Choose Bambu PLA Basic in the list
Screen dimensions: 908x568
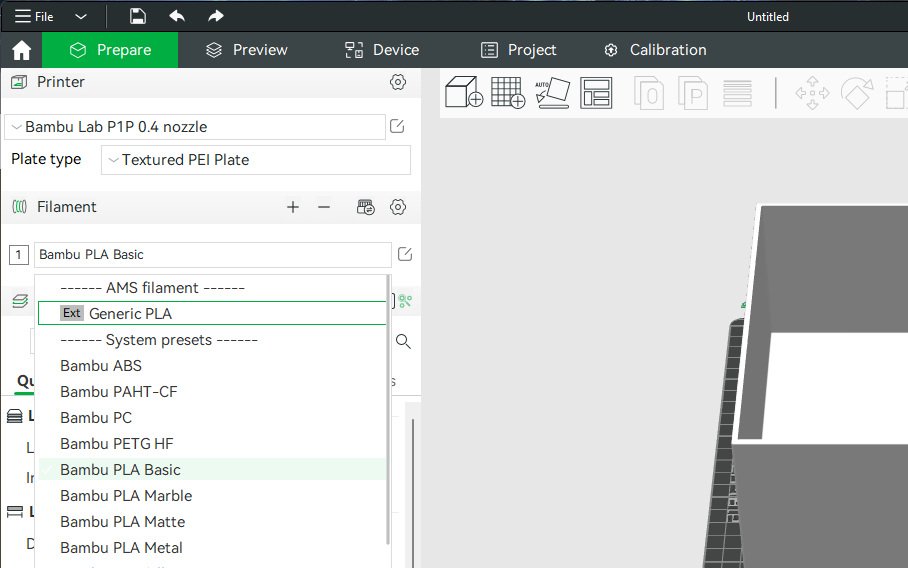212,470
